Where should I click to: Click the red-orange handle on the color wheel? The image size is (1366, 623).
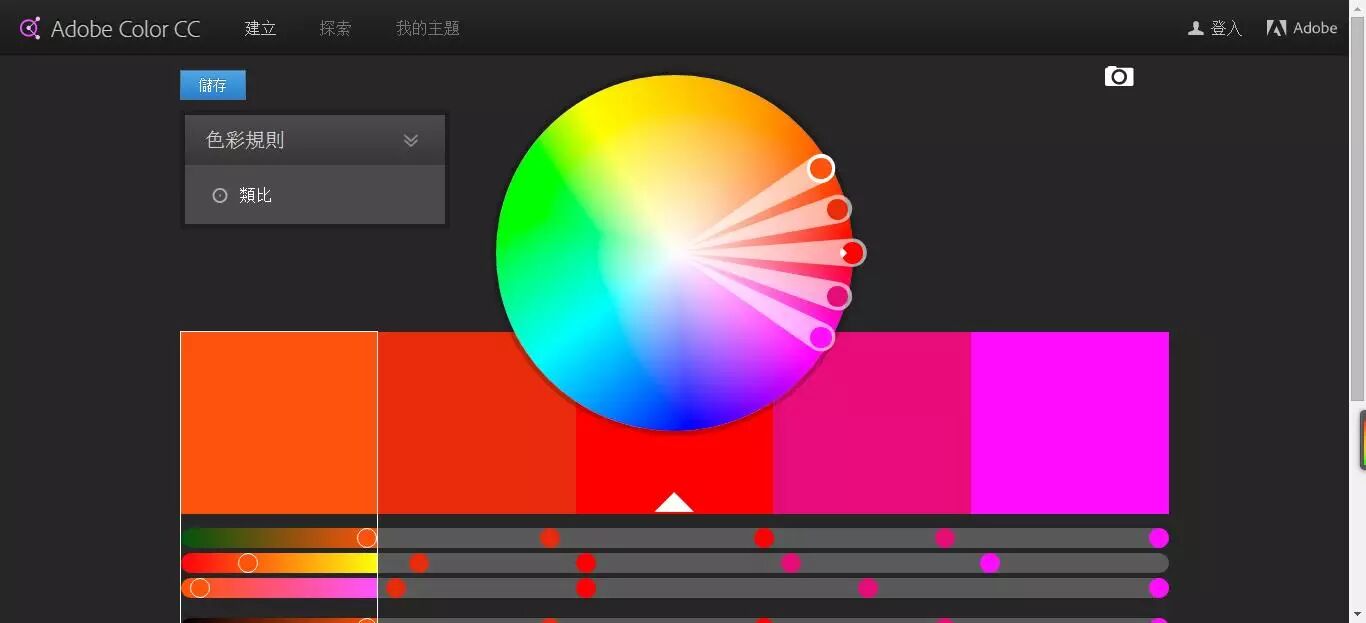838,209
